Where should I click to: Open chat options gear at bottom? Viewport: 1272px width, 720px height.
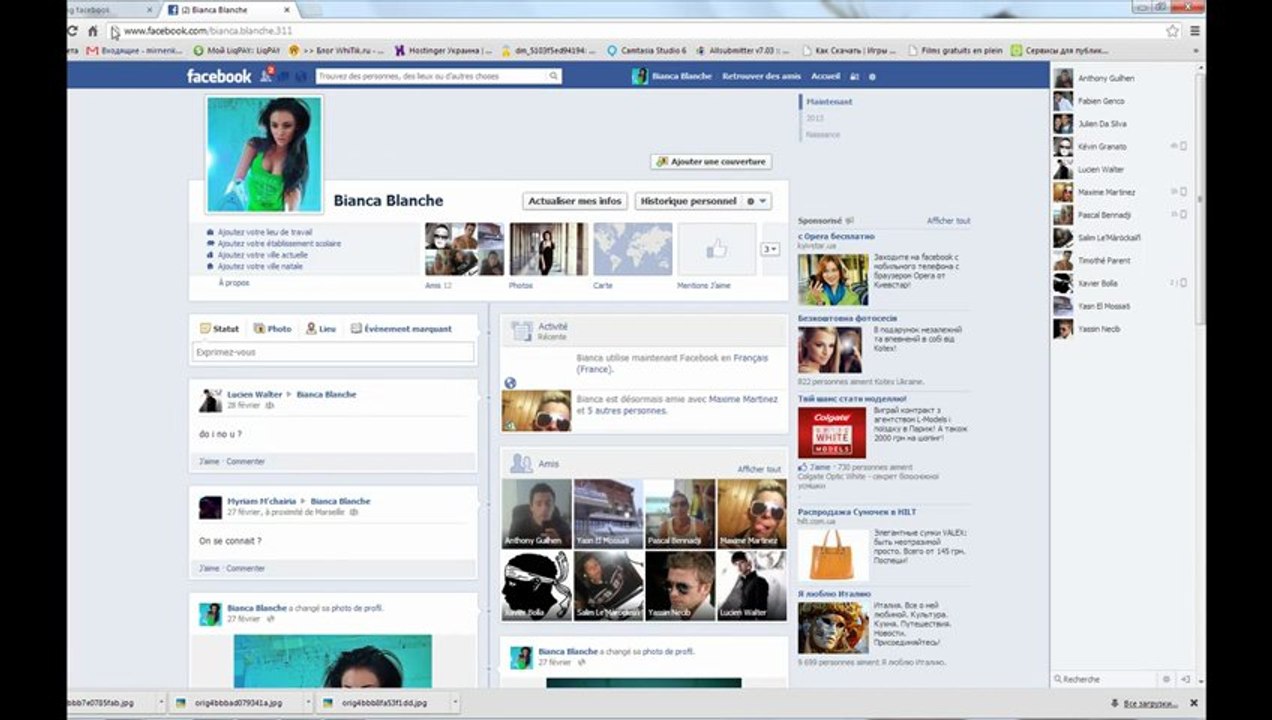[1165, 679]
